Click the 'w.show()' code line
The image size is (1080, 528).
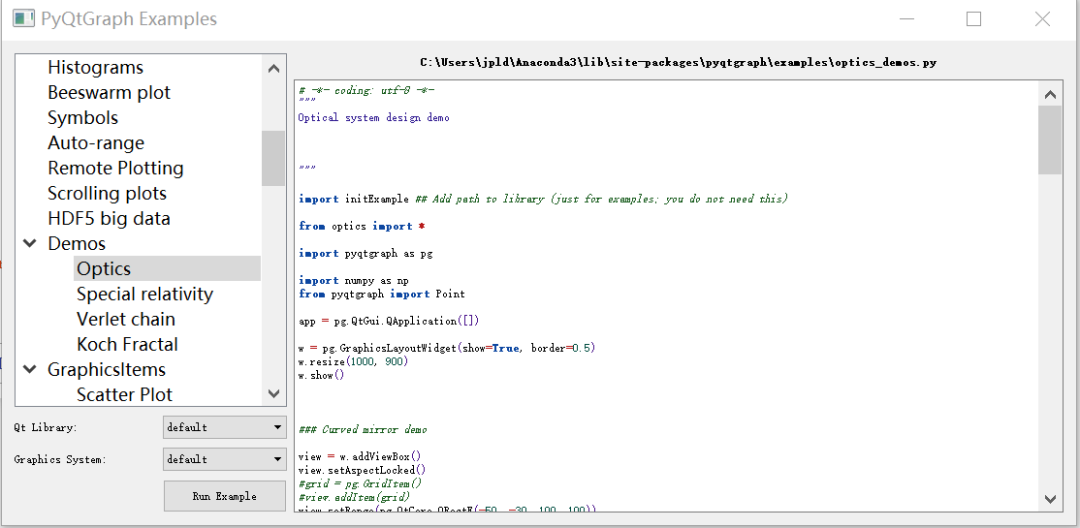(x=320, y=375)
